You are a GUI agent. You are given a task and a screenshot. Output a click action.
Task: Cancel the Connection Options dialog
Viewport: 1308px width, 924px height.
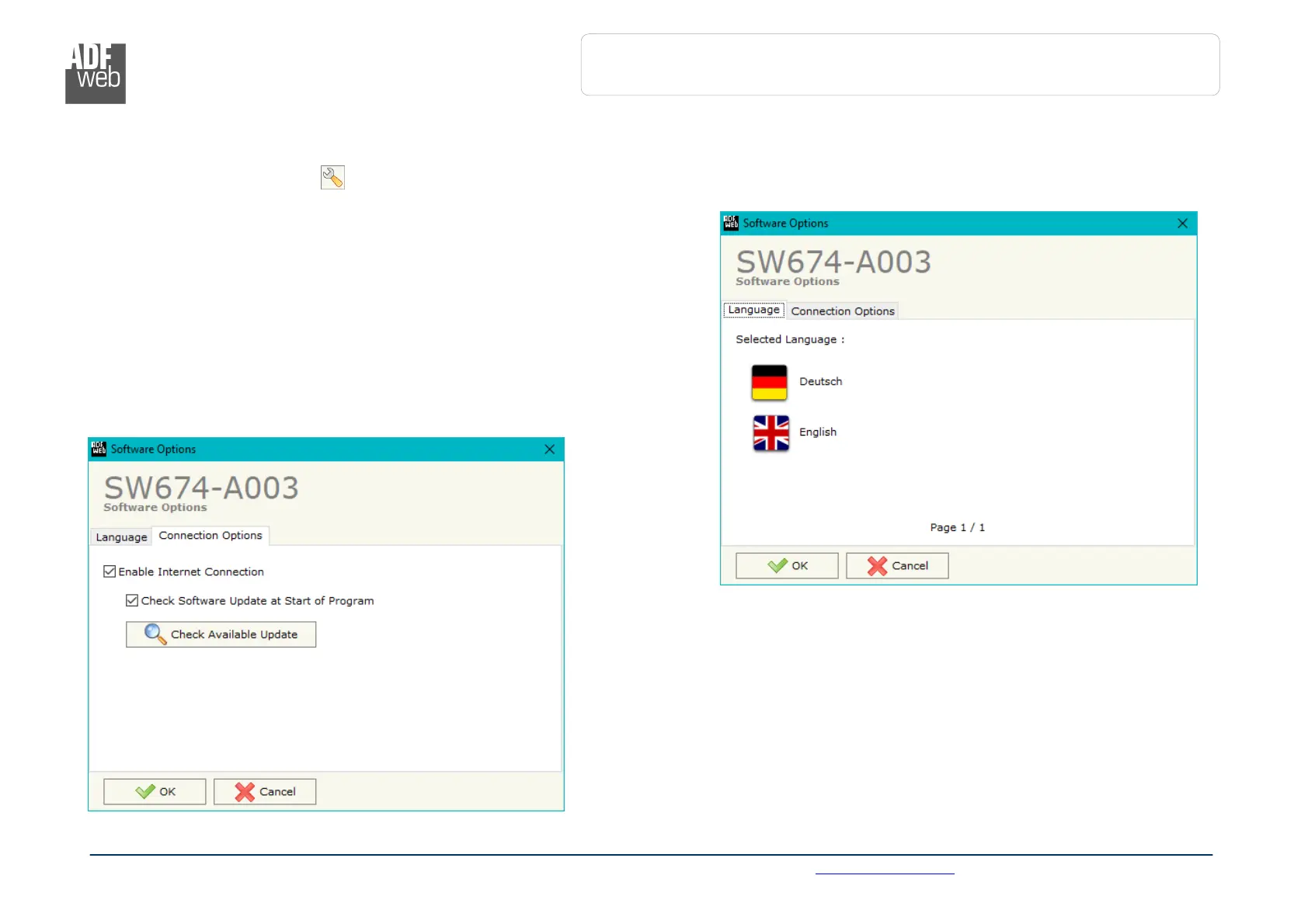point(265,792)
